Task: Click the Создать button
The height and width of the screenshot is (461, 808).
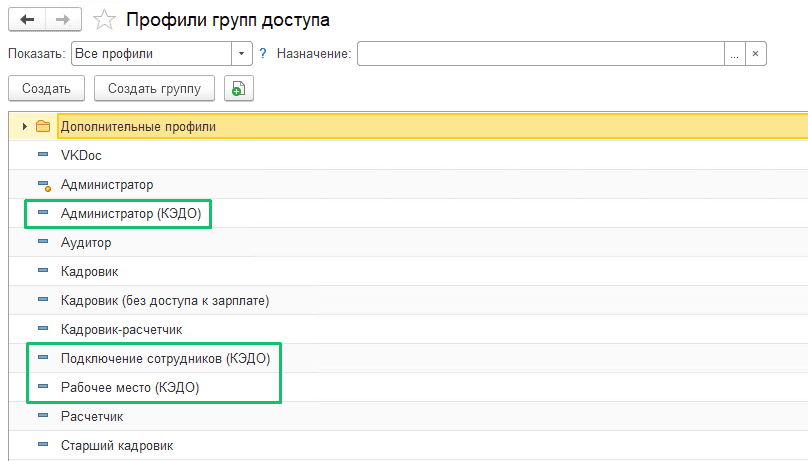Action: 46,89
